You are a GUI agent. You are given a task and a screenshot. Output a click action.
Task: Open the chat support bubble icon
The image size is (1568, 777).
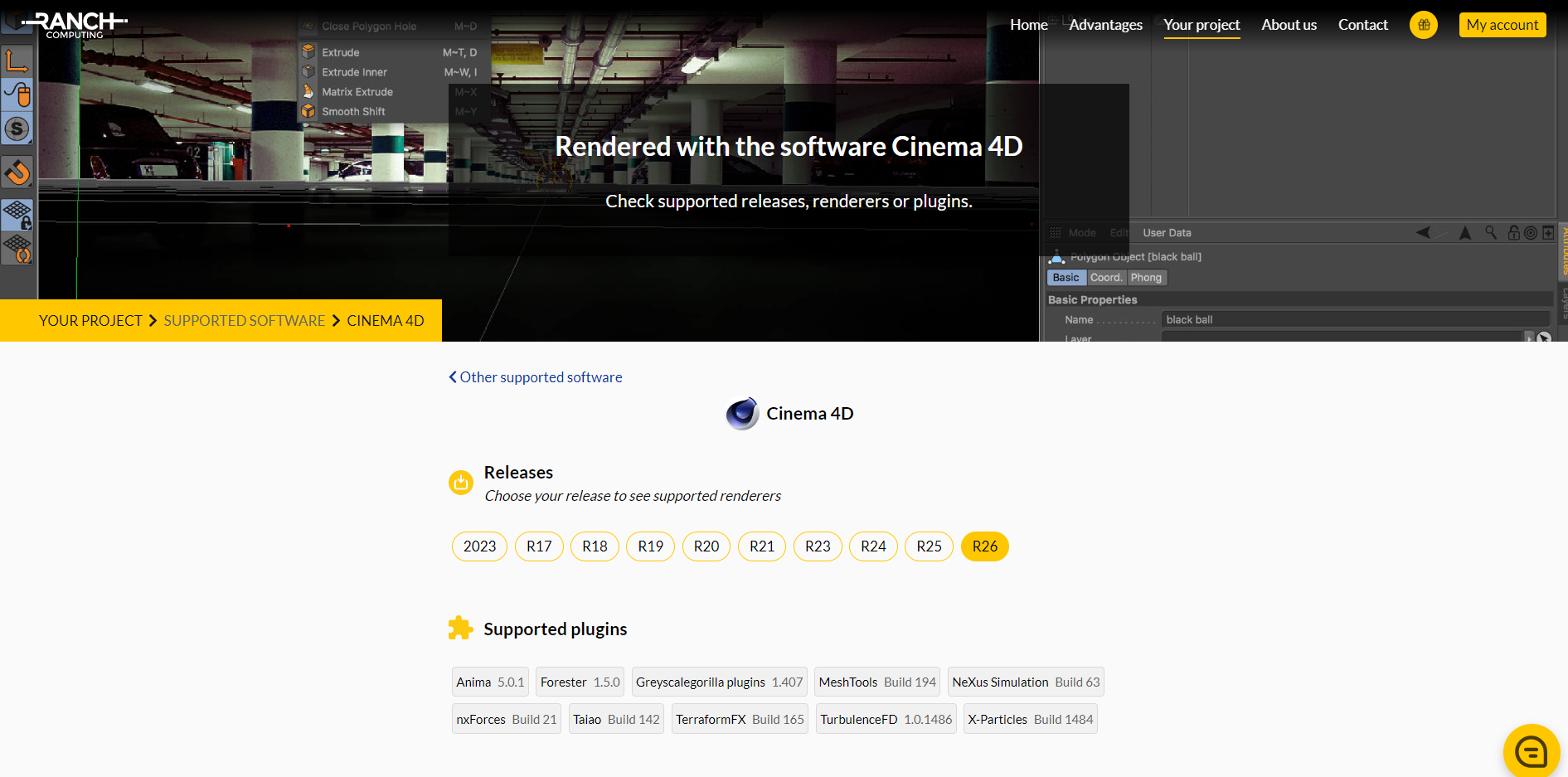(1531, 752)
